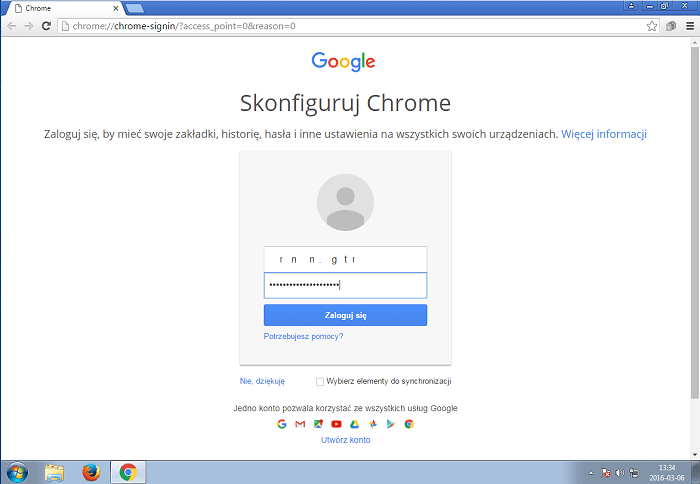
Task: Reload the page with the refresh icon
Action: 46,25
